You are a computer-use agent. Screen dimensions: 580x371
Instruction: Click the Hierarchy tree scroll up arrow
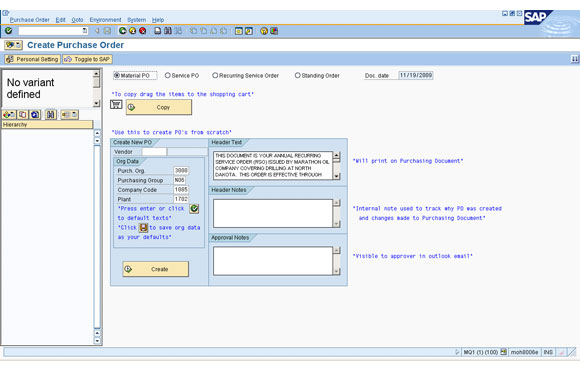click(97, 133)
